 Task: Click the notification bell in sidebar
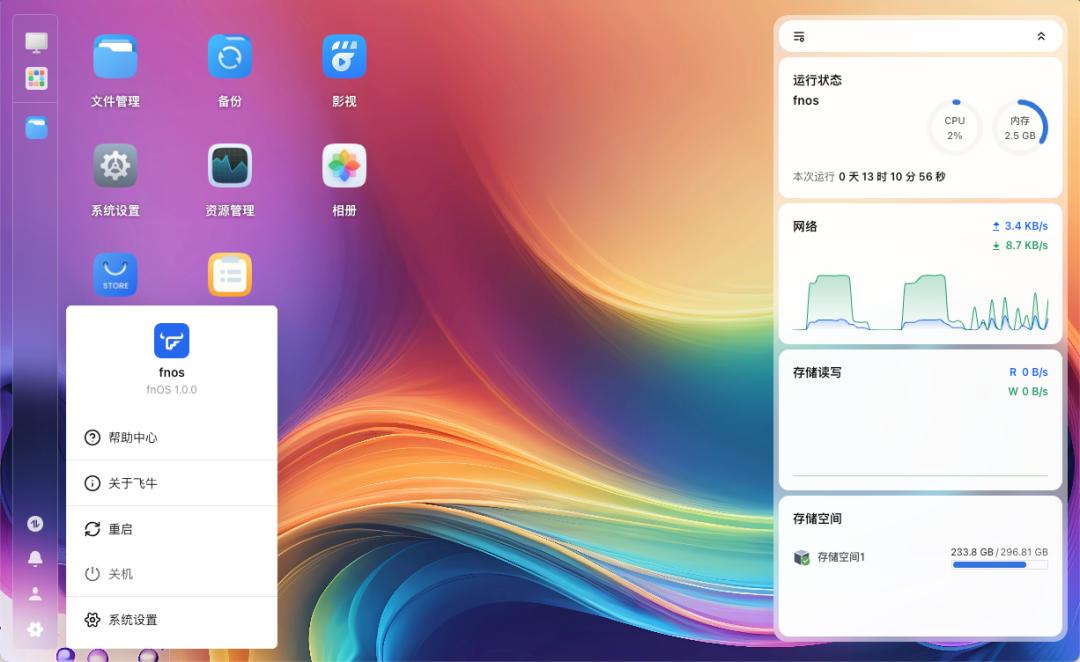click(35, 558)
